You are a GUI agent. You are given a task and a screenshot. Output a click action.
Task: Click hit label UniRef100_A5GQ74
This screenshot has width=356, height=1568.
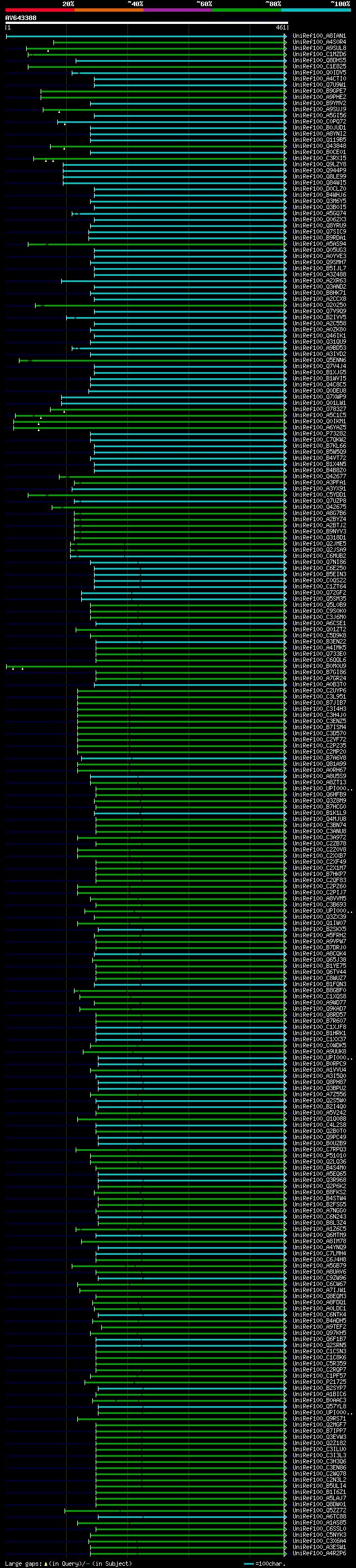[319, 213]
